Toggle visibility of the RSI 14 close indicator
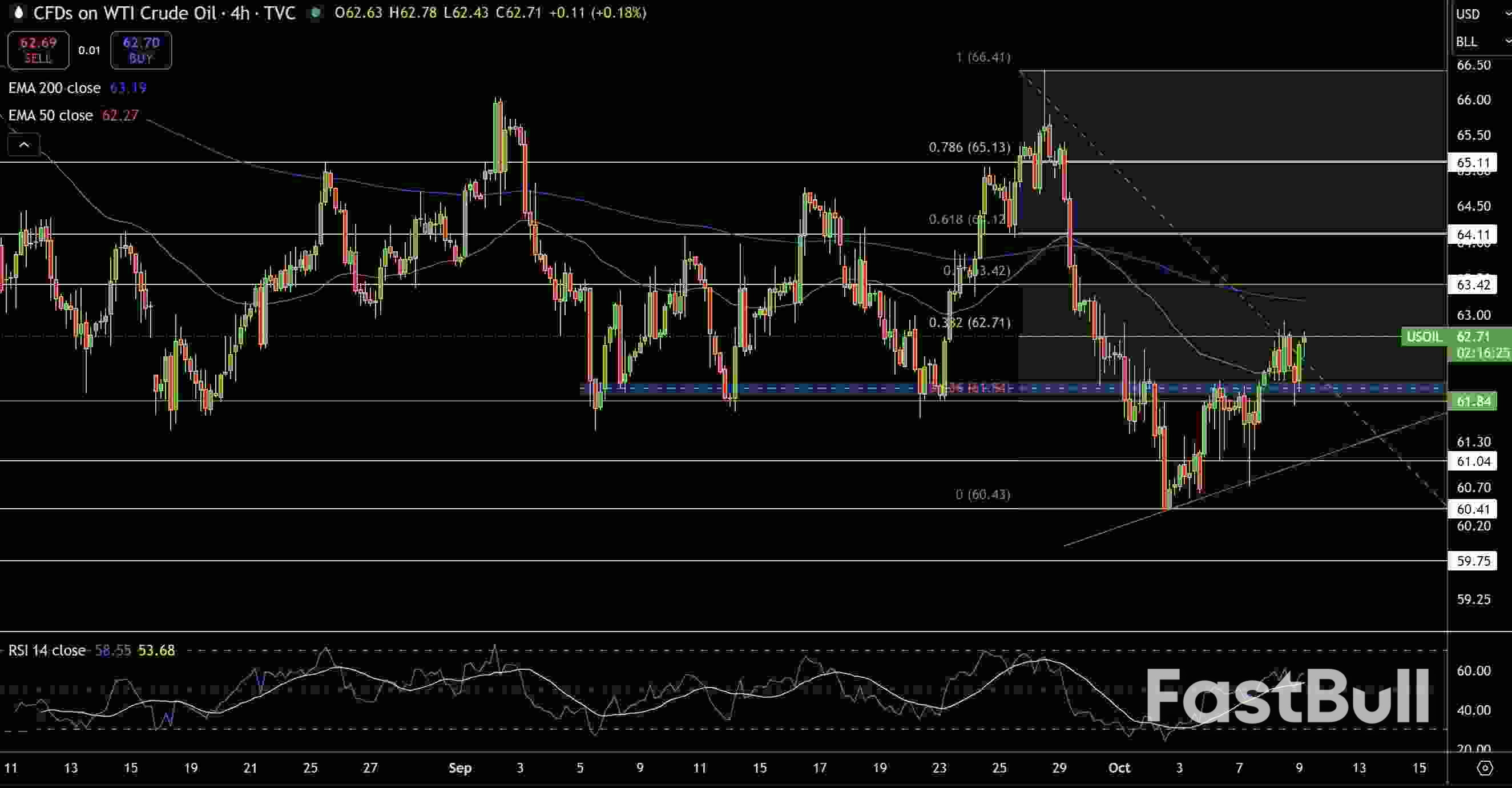The width and height of the screenshot is (1512, 788). pyautogui.click(x=46, y=650)
